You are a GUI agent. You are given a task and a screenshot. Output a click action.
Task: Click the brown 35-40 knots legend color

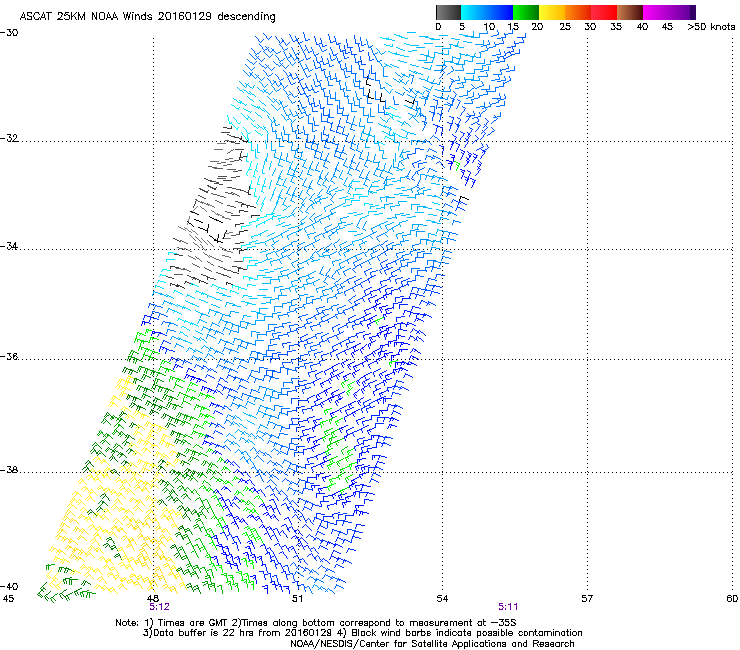(630, 12)
